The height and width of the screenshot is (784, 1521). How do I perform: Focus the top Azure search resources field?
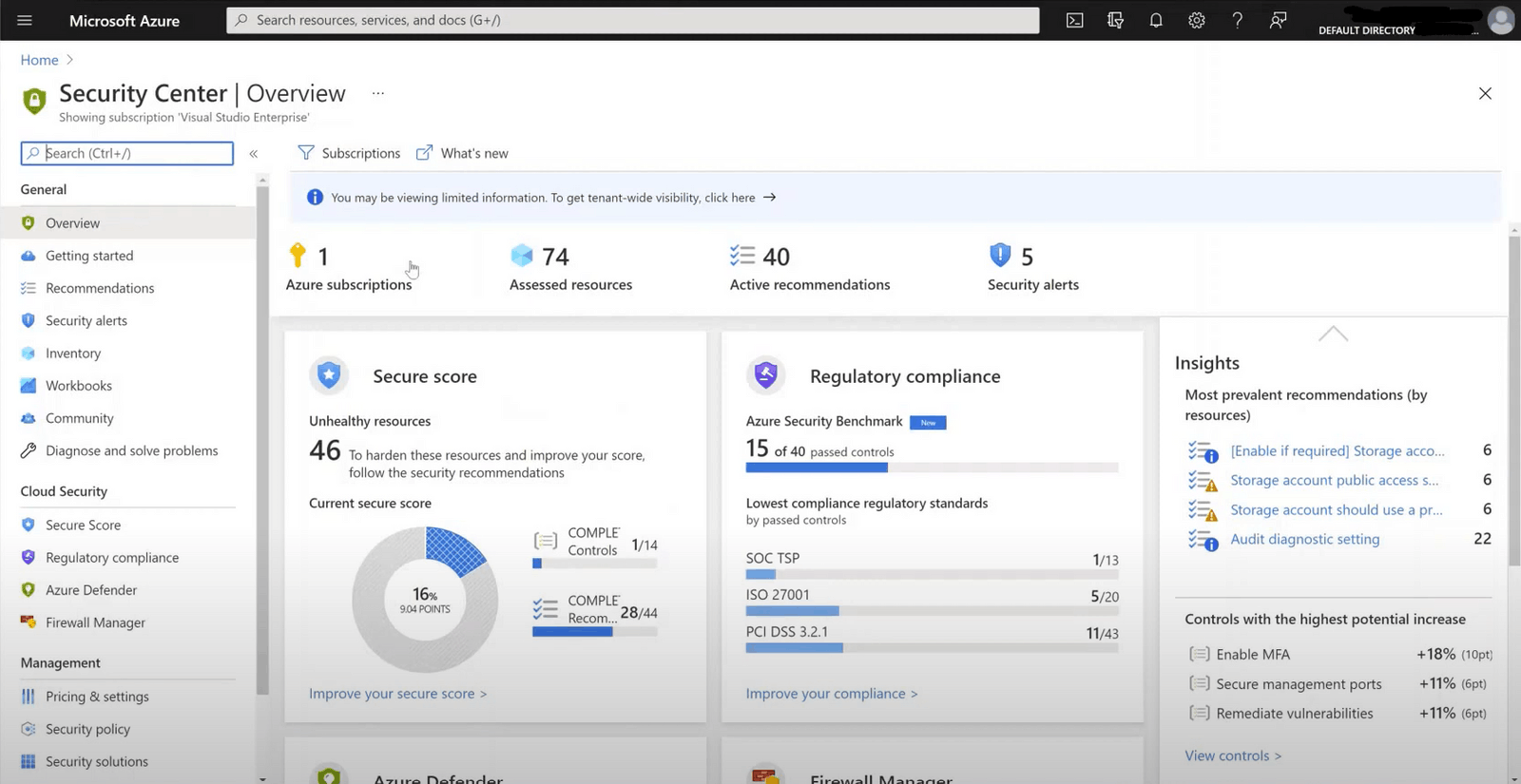[632, 20]
